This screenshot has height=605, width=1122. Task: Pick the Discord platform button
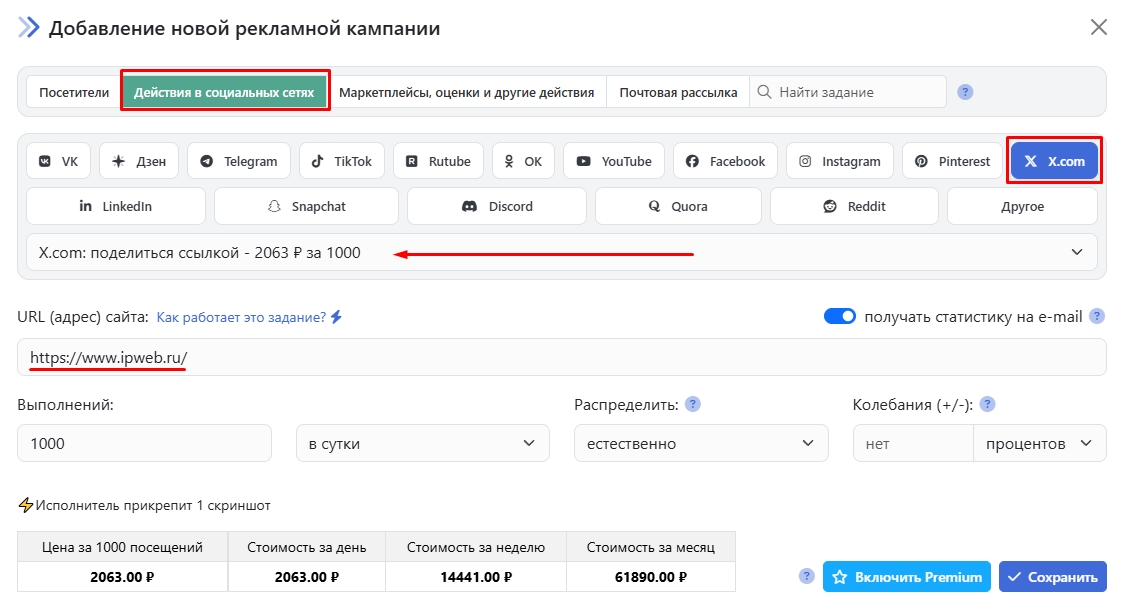[497, 206]
